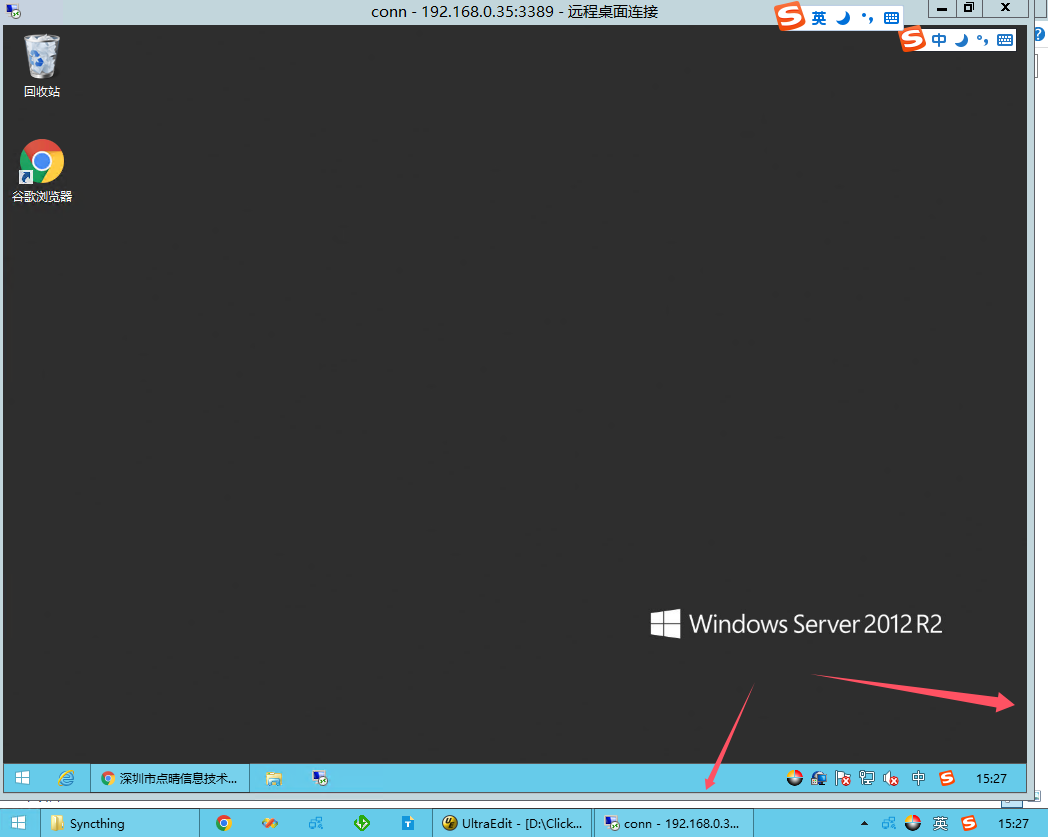The width and height of the screenshot is (1048, 837).
Task: Toggle 中 language mode on lower Sogou bar
Action: [939, 40]
